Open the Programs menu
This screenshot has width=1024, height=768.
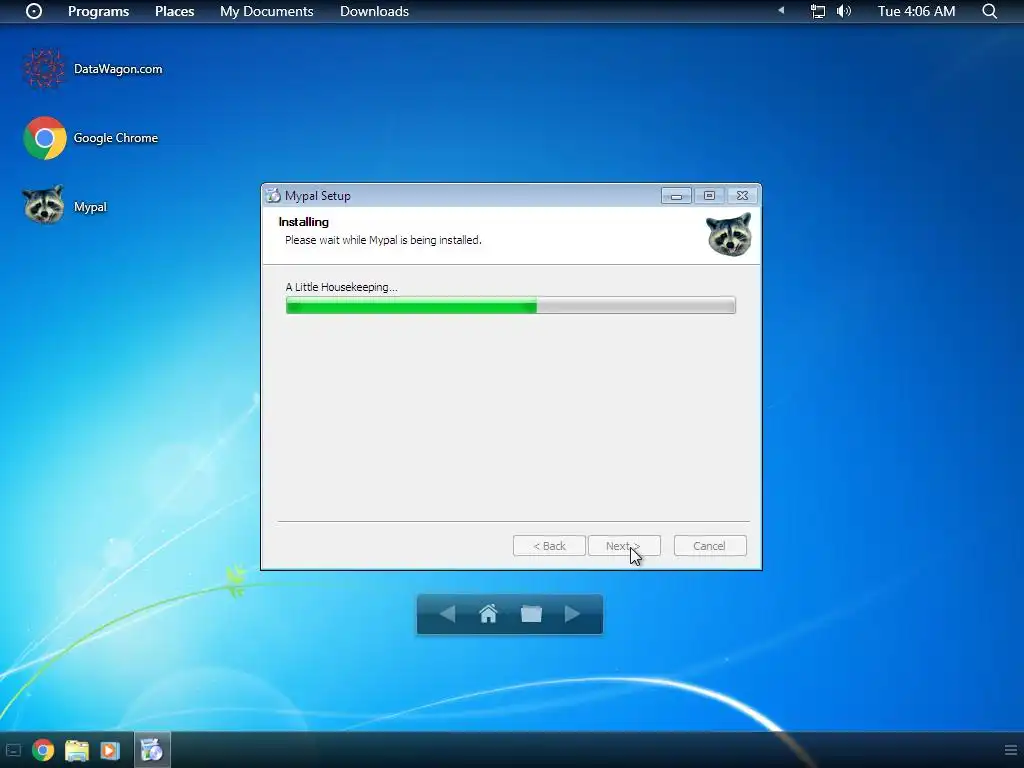(99, 11)
